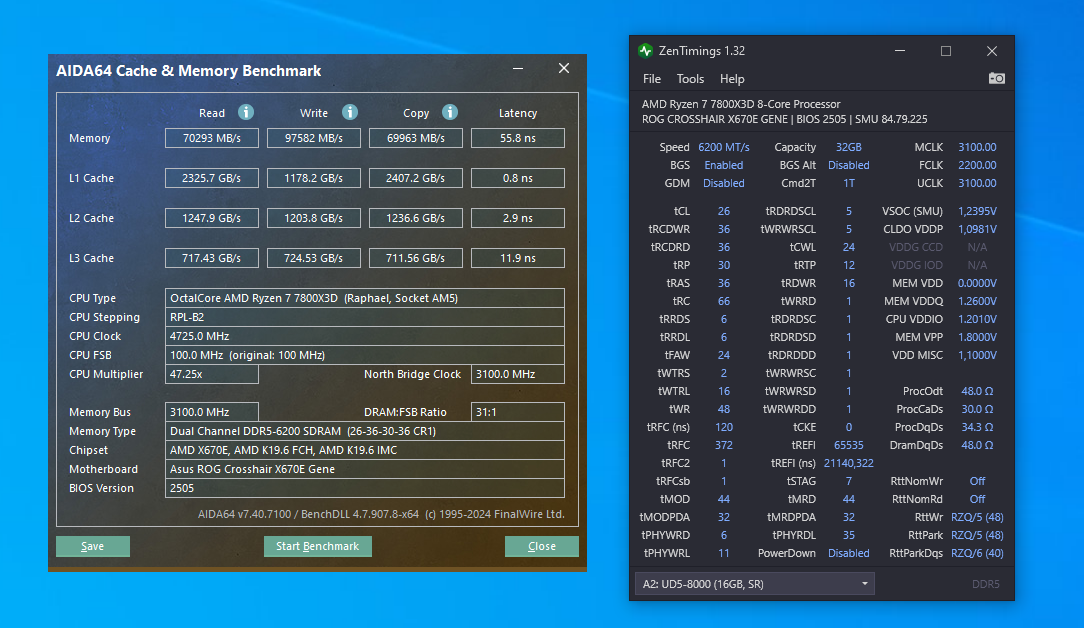Open the File menu in ZenTimings
Viewport: 1084px width, 628px height.
coord(652,79)
